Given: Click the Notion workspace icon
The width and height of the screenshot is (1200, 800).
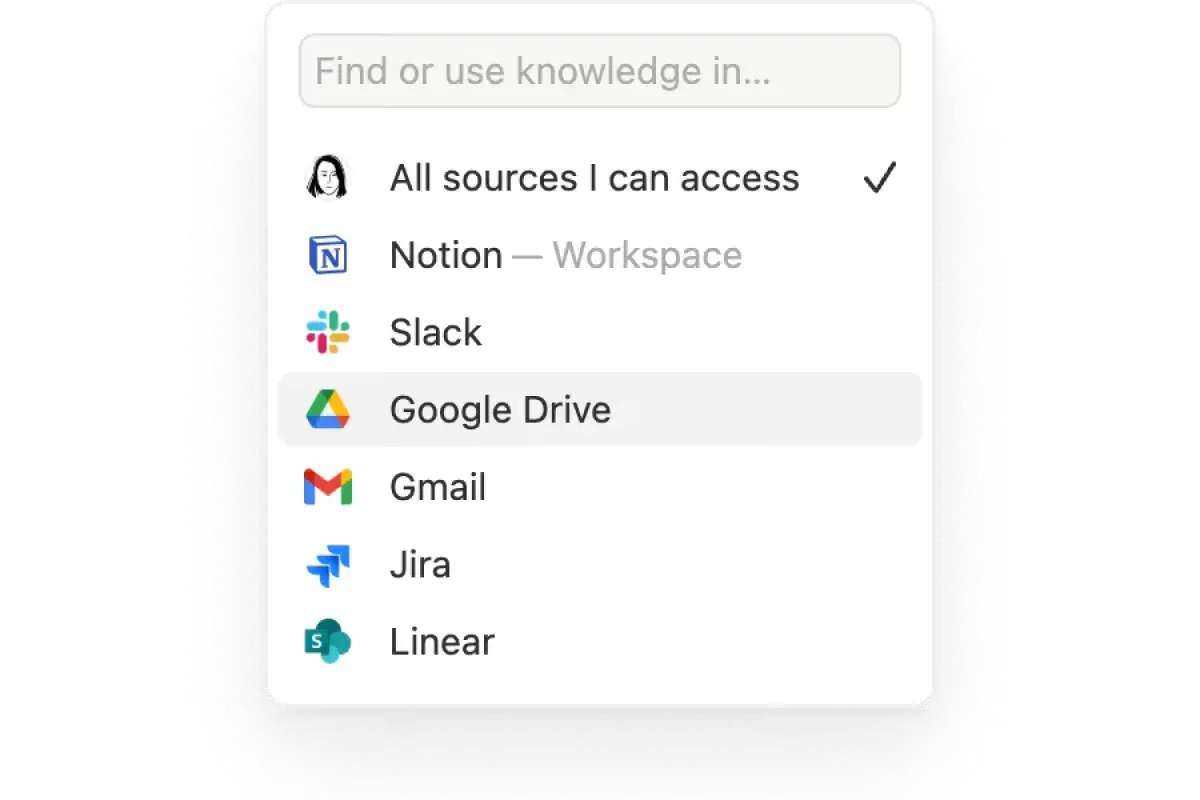Looking at the screenshot, I should tap(326, 255).
